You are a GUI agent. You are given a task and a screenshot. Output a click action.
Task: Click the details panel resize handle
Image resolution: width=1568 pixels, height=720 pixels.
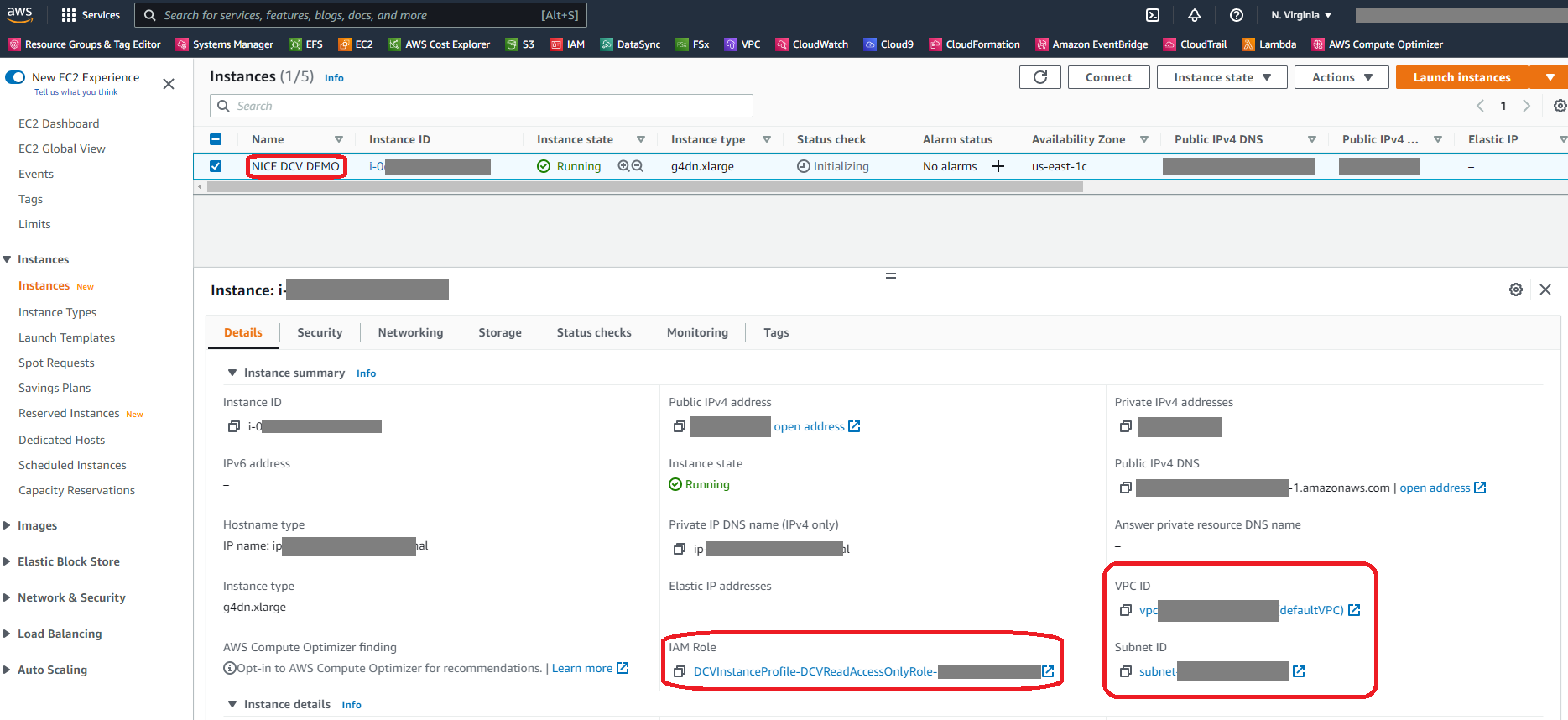(891, 275)
